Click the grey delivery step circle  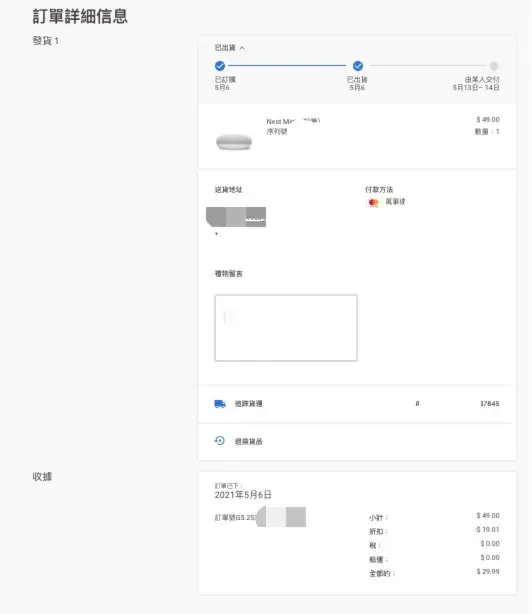pyautogui.click(x=494, y=66)
